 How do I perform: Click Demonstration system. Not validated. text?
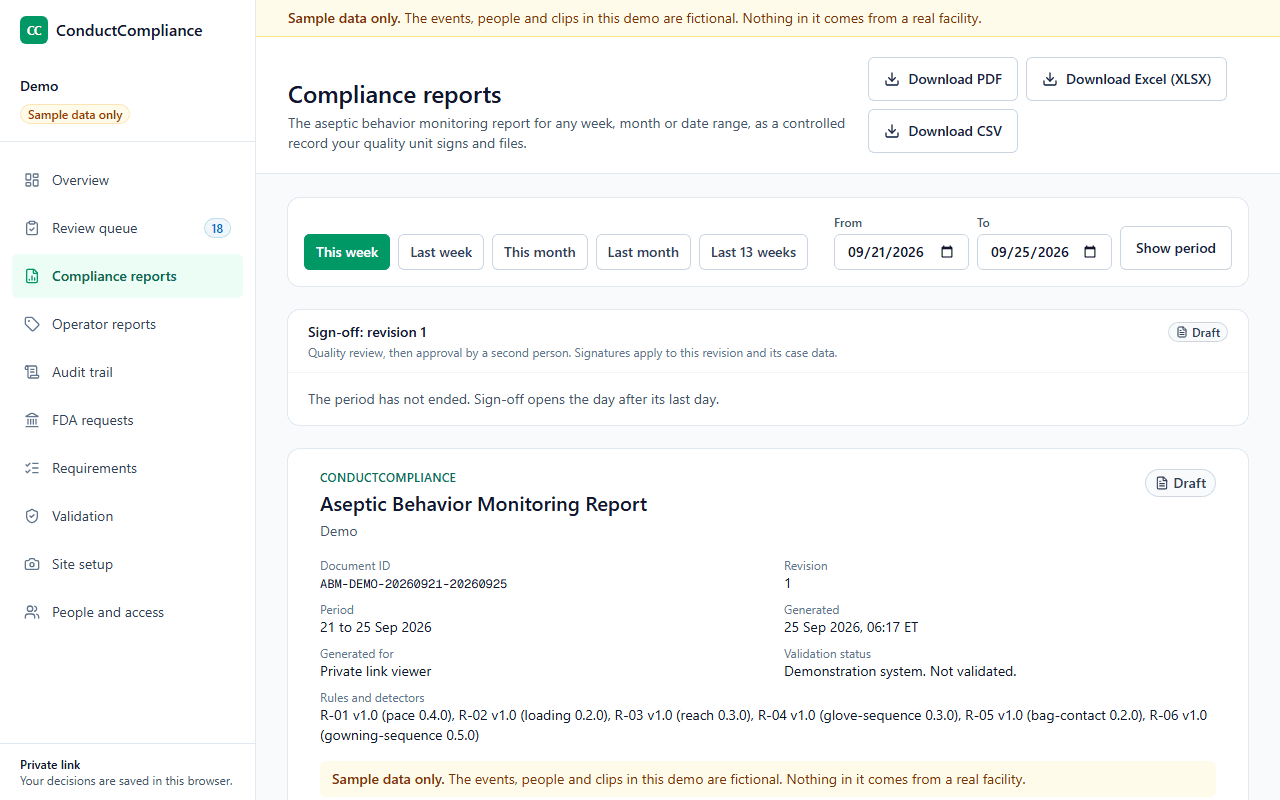point(900,672)
